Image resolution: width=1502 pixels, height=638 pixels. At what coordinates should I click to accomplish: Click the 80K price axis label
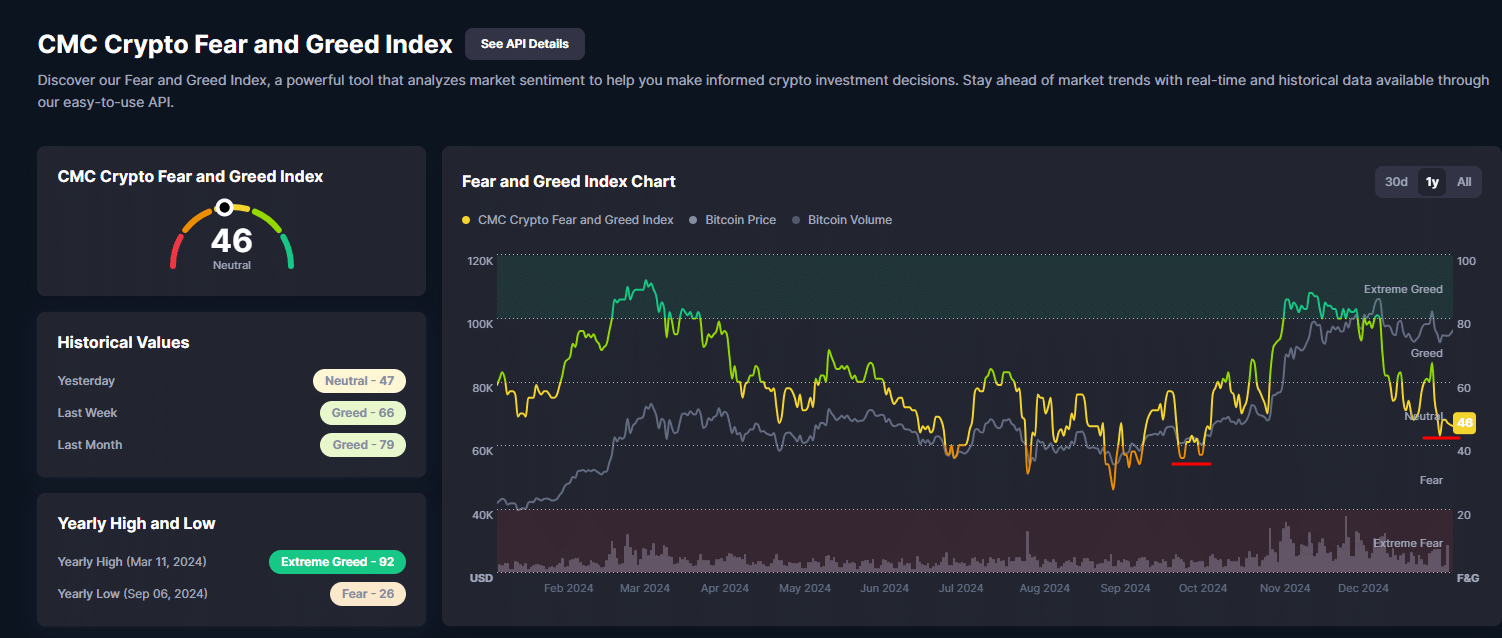point(482,388)
